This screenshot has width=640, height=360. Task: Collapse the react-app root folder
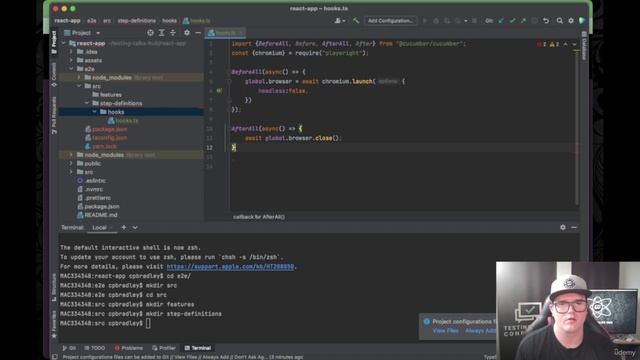(64, 43)
